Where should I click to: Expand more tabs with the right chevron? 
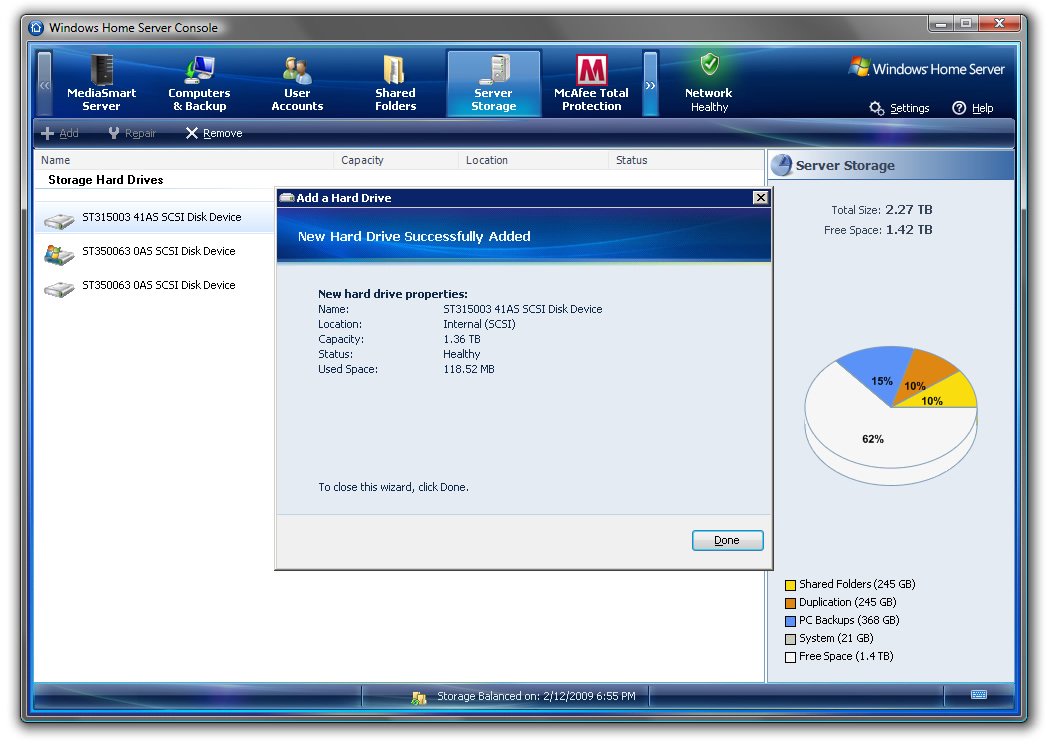650,85
